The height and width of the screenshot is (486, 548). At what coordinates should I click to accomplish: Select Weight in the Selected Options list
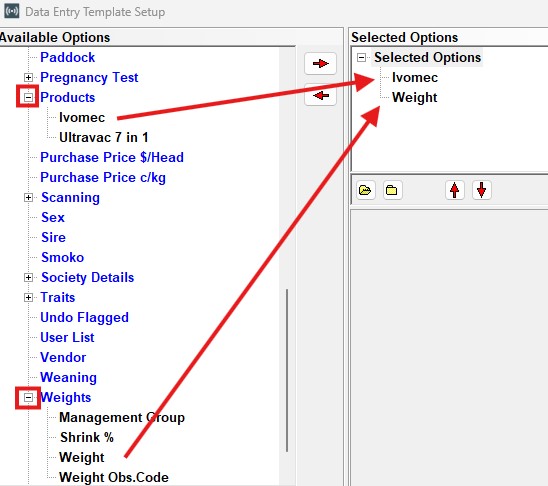tap(414, 97)
